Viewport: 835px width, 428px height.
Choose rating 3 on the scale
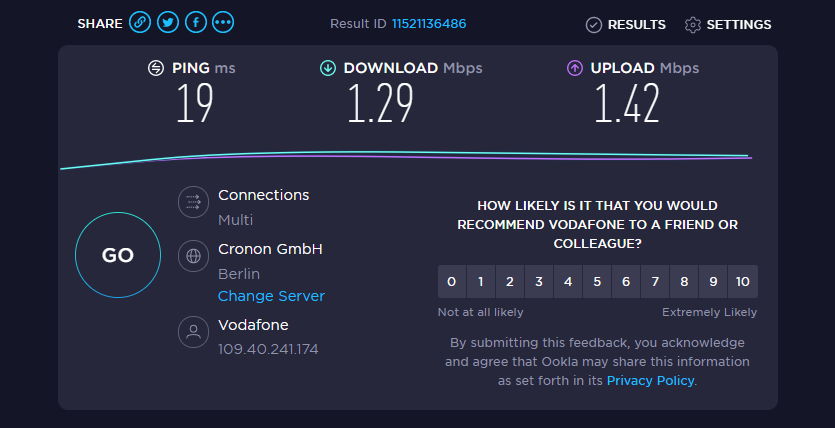click(539, 282)
